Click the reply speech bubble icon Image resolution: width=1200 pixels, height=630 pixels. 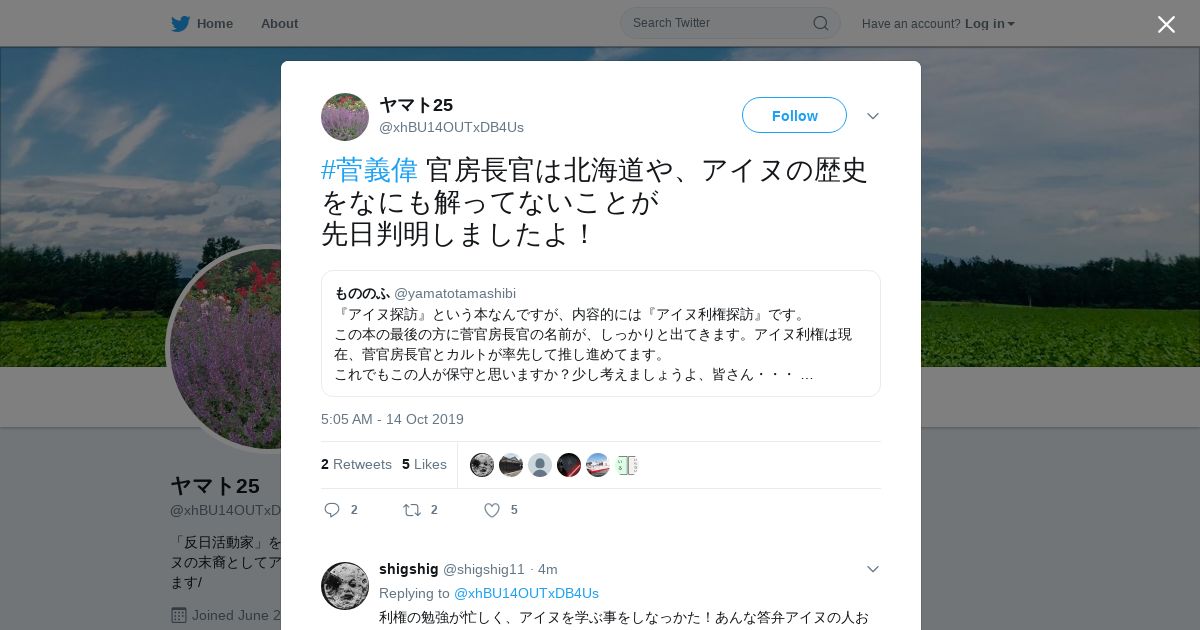[x=332, y=510]
